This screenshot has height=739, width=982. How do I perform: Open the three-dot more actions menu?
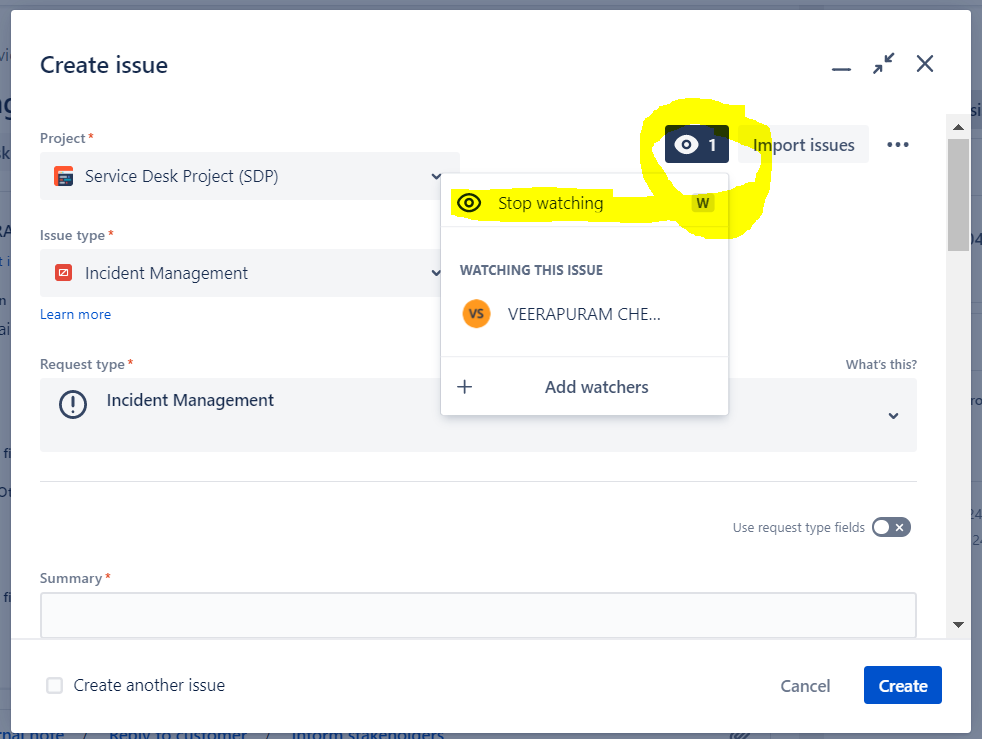click(897, 145)
